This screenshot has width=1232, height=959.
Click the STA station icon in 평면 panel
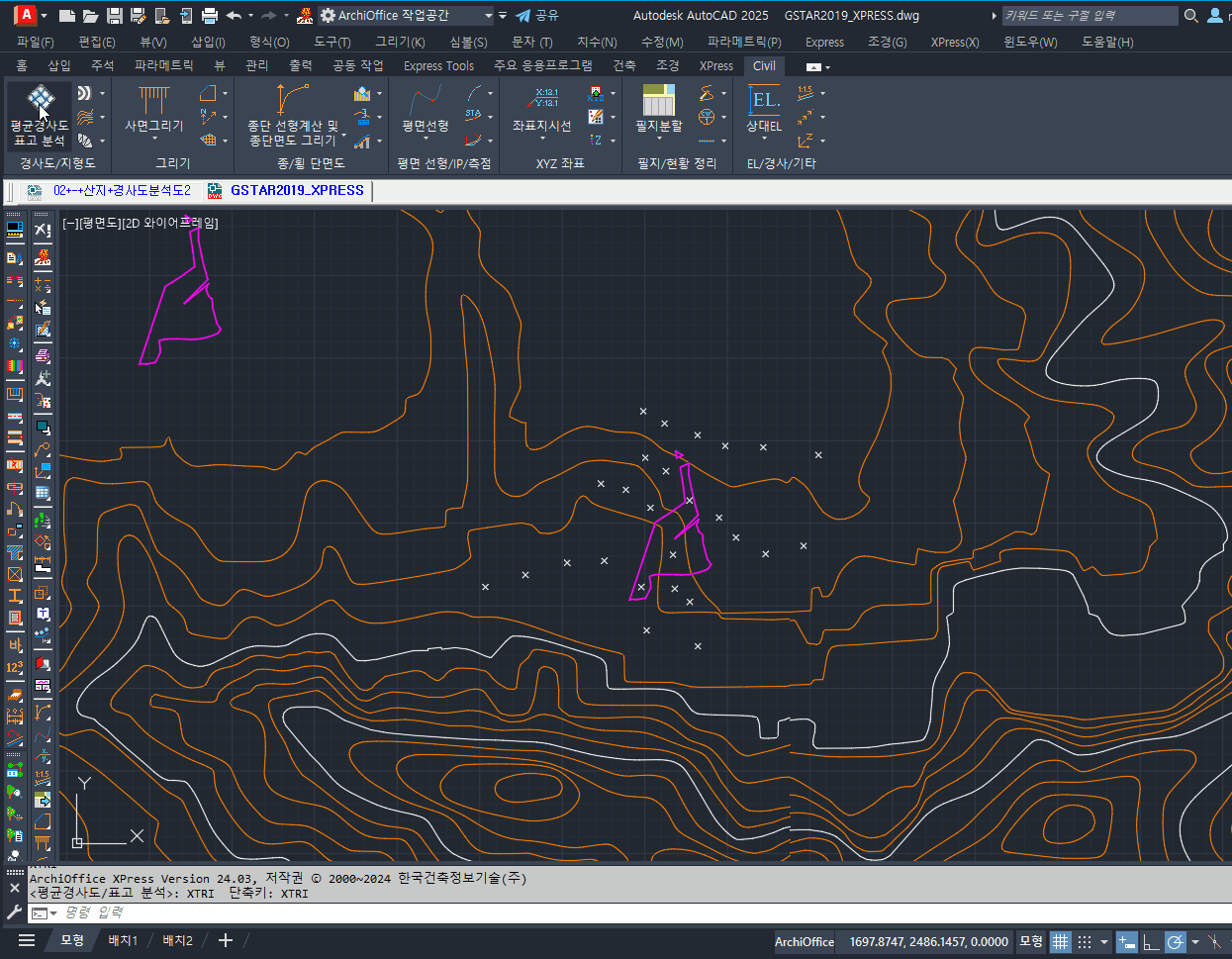pyautogui.click(x=474, y=116)
